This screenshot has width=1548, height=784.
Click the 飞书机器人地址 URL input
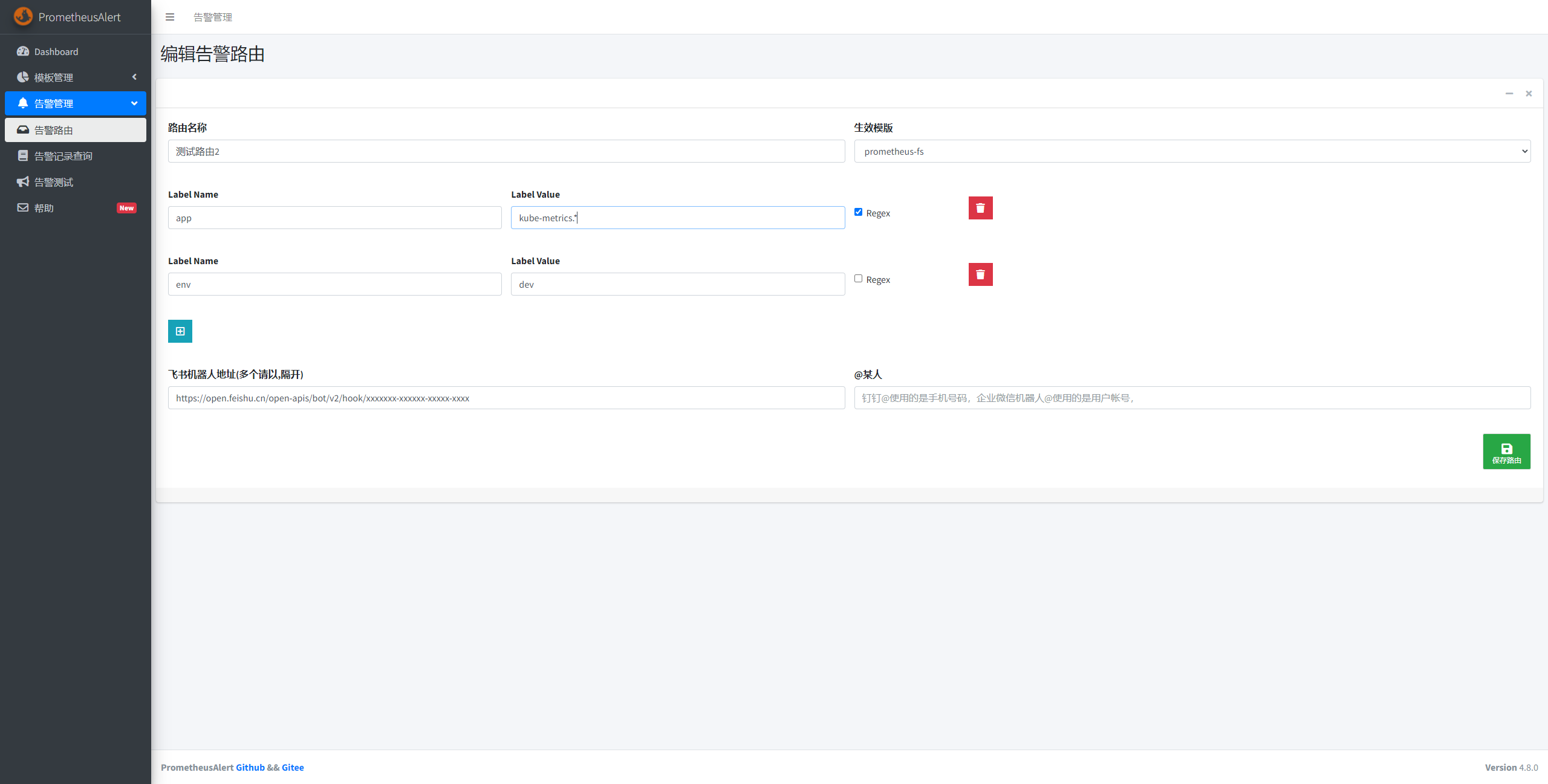tap(506, 398)
